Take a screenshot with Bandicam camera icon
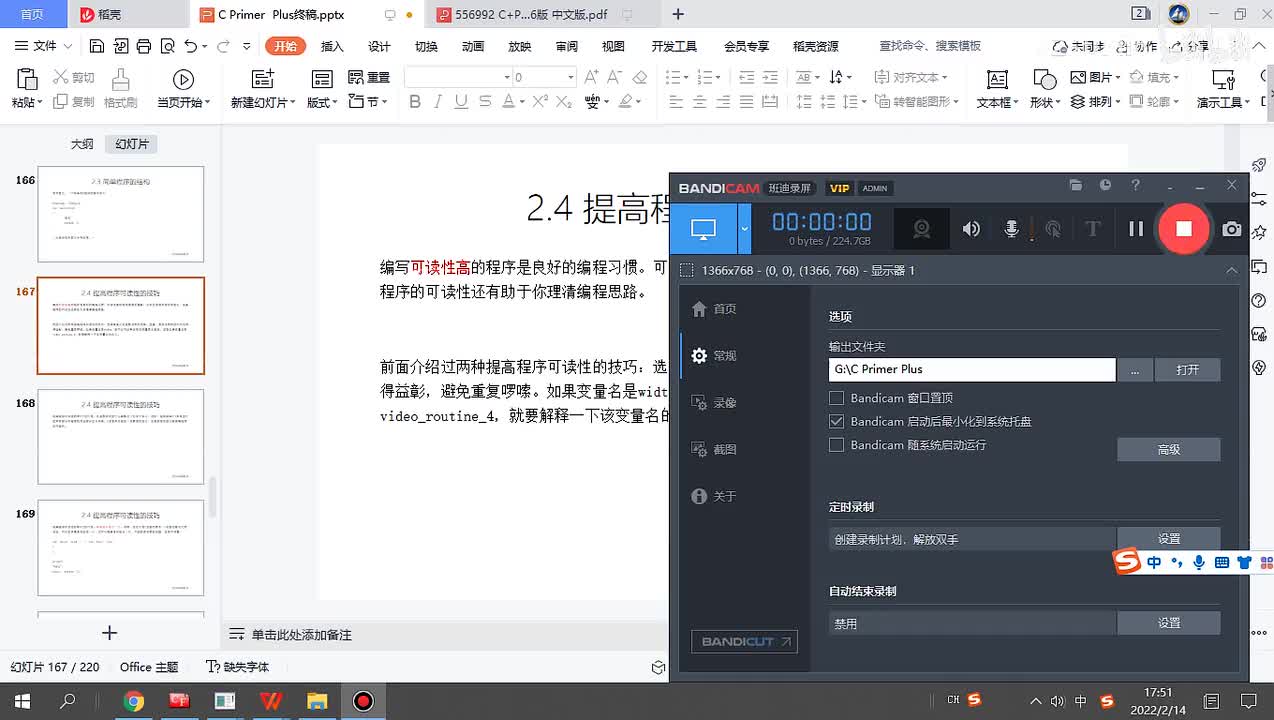1274x720 pixels. click(x=1232, y=229)
